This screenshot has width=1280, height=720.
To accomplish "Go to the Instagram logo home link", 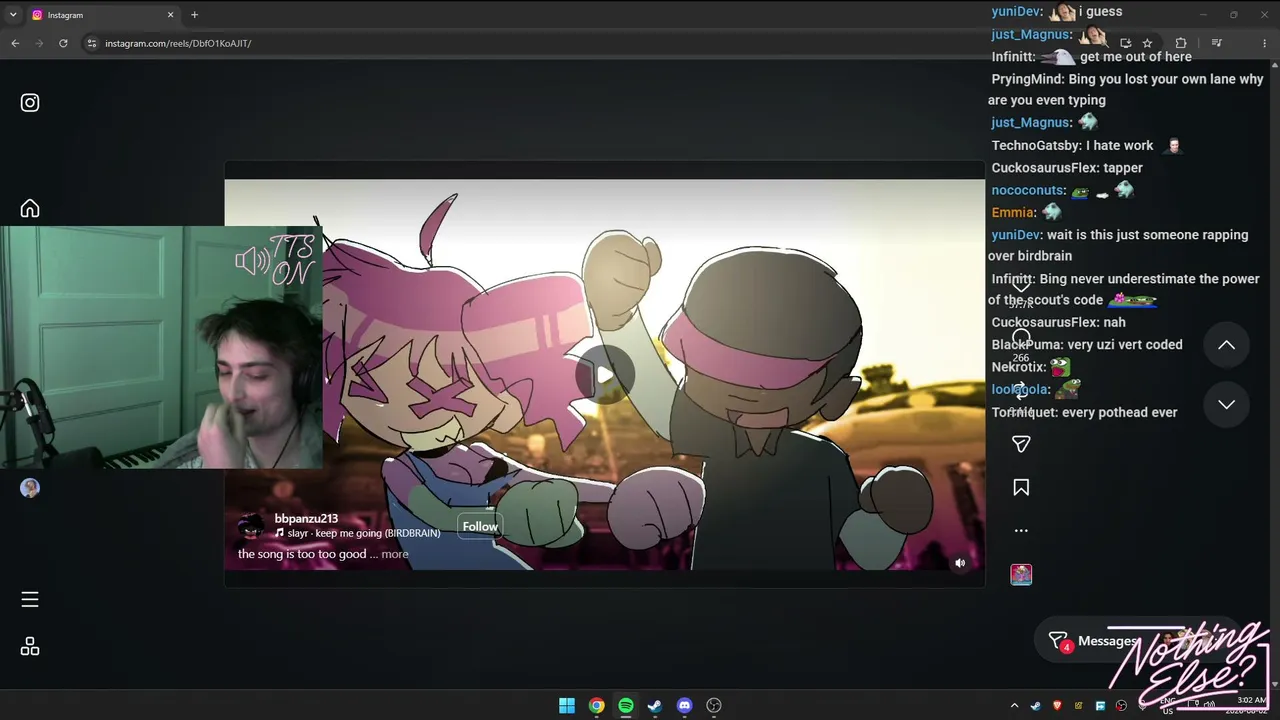I will [x=30, y=103].
